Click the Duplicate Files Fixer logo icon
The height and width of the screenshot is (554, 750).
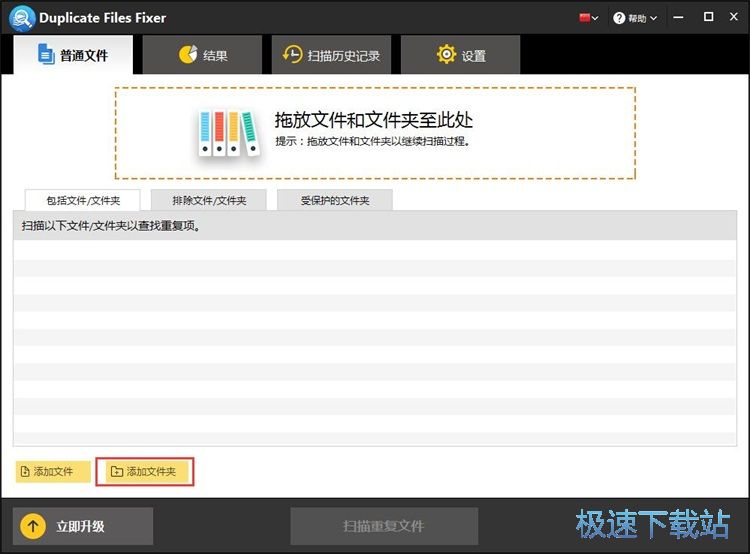pyautogui.click(x=22, y=18)
